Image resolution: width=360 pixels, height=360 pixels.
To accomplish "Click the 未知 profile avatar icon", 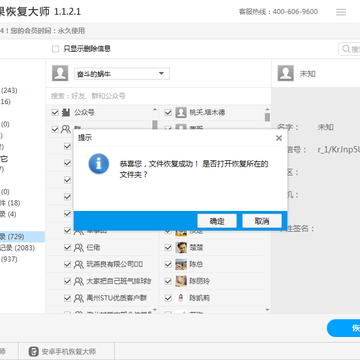I will coord(286,73).
